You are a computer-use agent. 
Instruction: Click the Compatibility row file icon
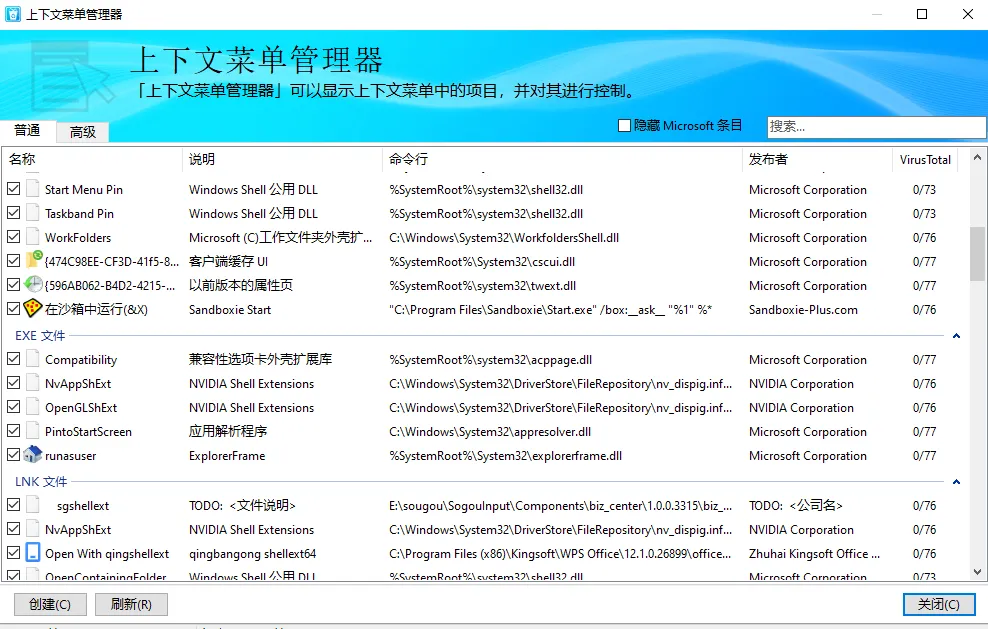pyautogui.click(x=32, y=359)
